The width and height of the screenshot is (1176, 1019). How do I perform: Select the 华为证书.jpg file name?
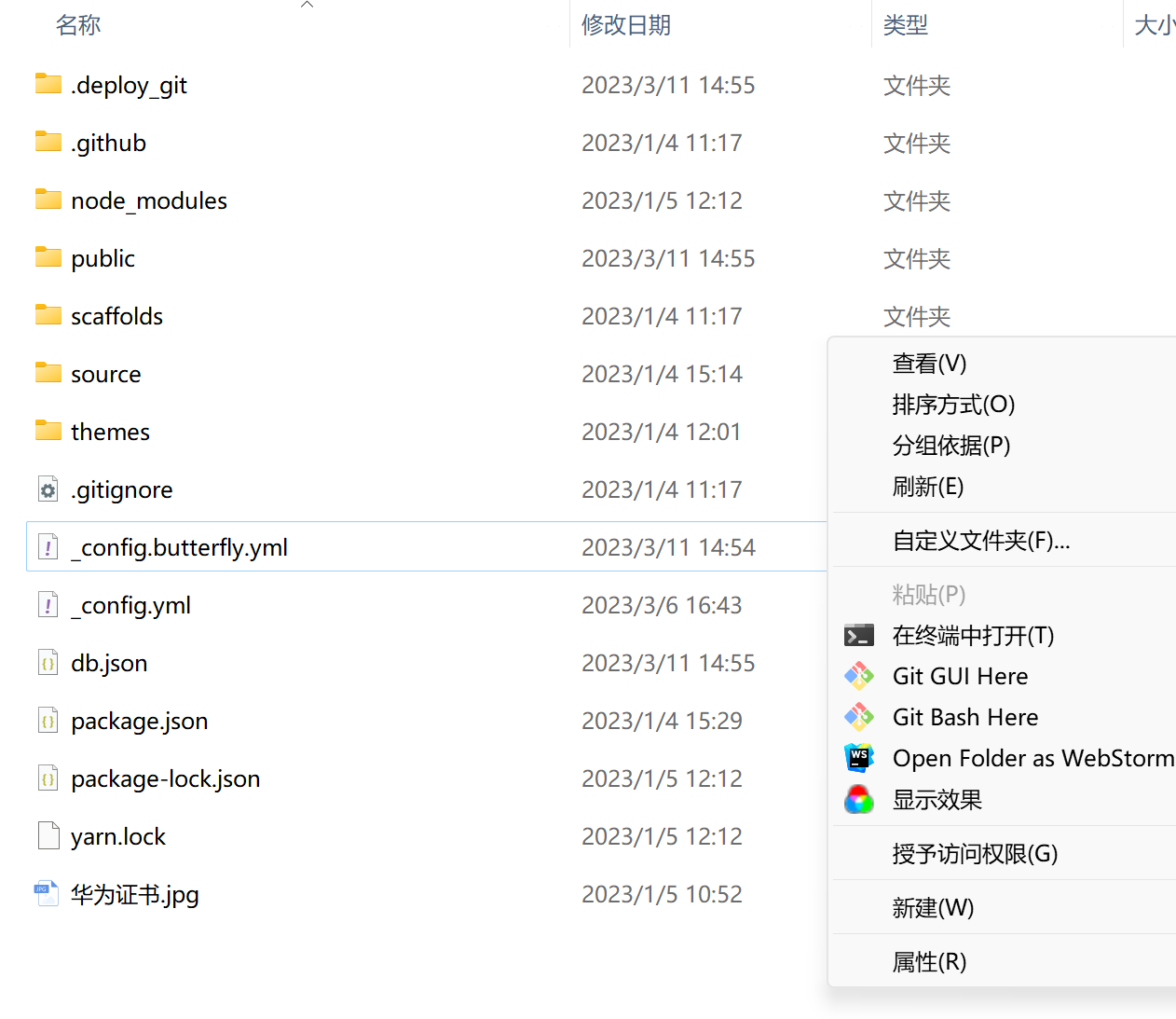pos(134,895)
